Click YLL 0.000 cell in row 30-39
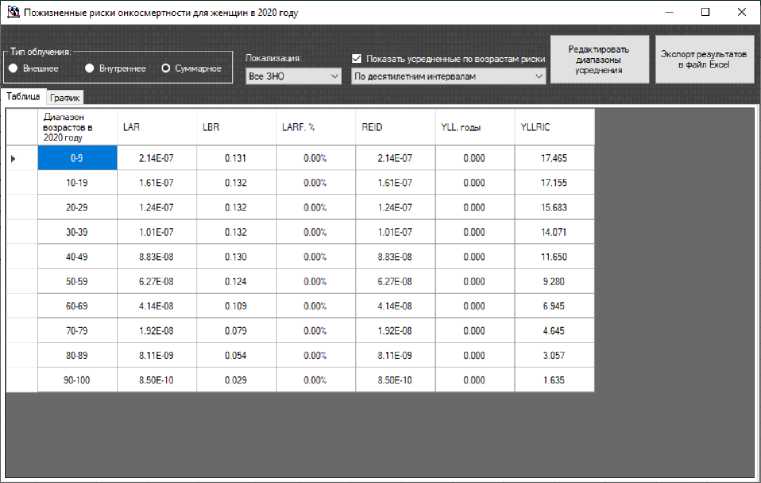761x483 pixels. click(475, 232)
